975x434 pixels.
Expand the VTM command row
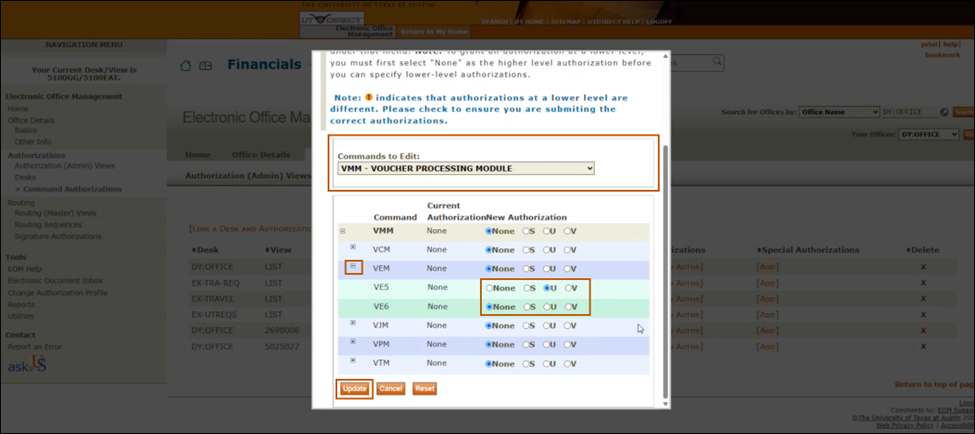click(x=353, y=360)
